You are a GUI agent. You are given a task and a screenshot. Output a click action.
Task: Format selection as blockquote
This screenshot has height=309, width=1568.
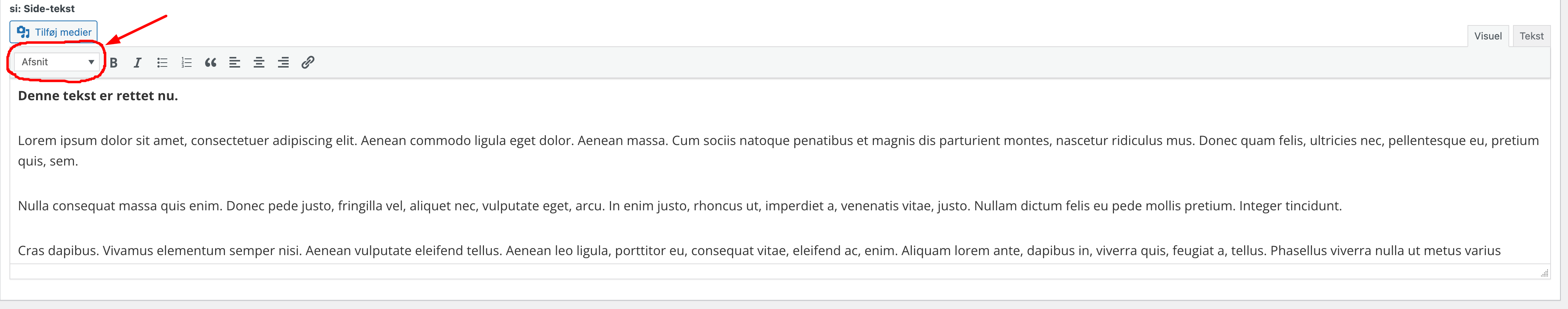pyautogui.click(x=211, y=62)
